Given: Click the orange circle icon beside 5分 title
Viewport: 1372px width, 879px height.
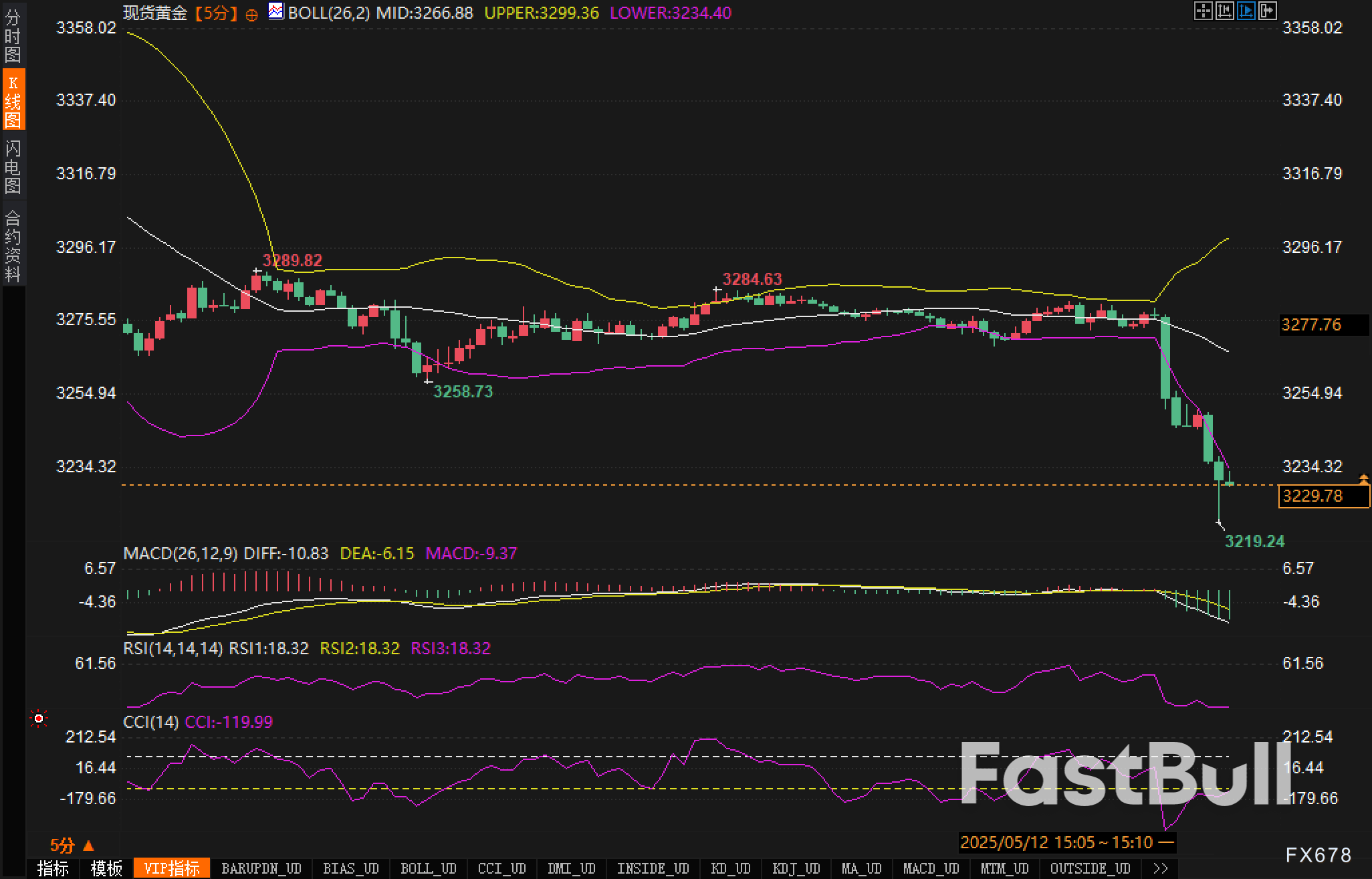Looking at the screenshot, I should click(x=251, y=15).
